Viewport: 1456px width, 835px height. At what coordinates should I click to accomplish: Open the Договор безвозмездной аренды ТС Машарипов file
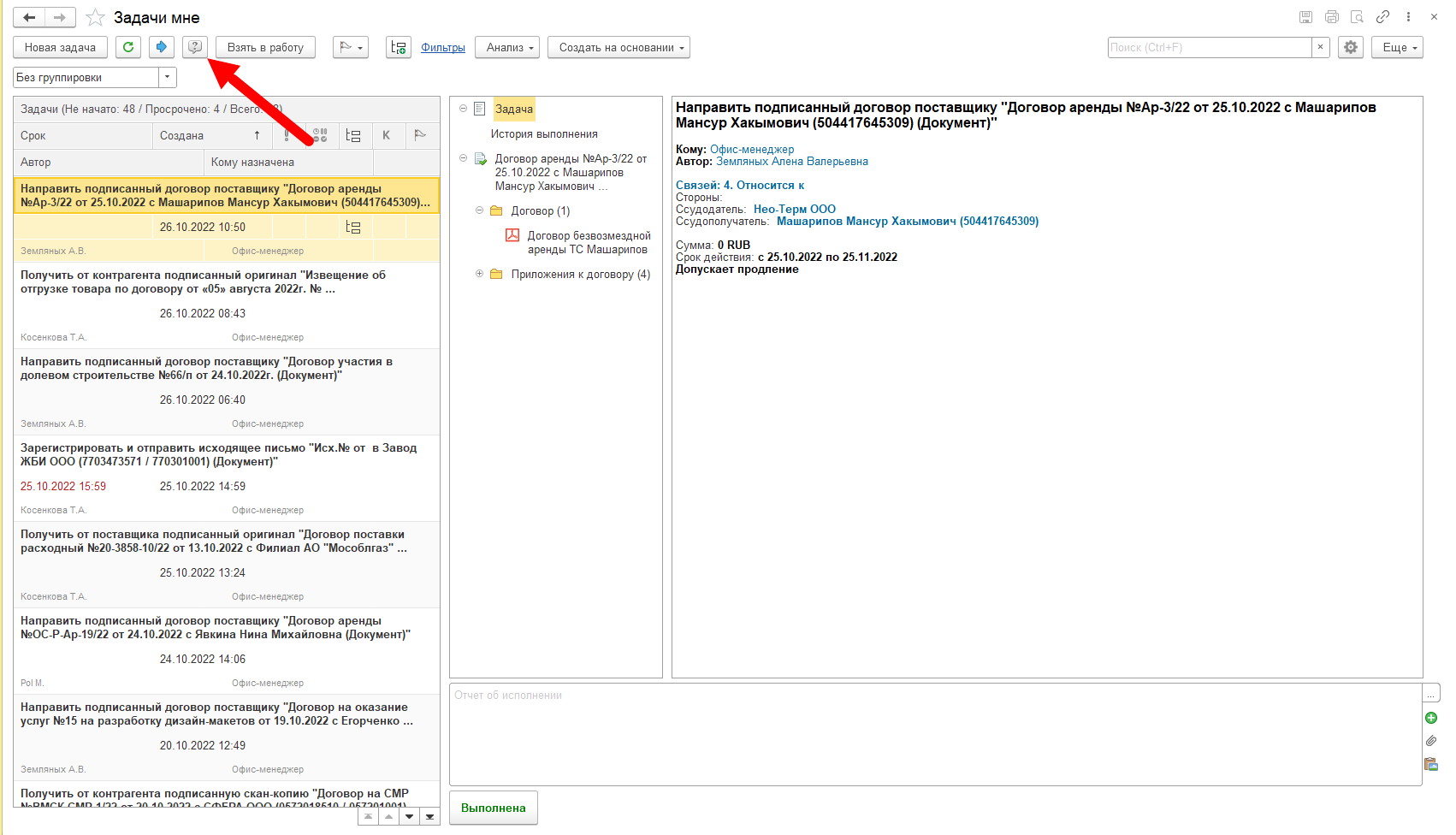click(589, 242)
